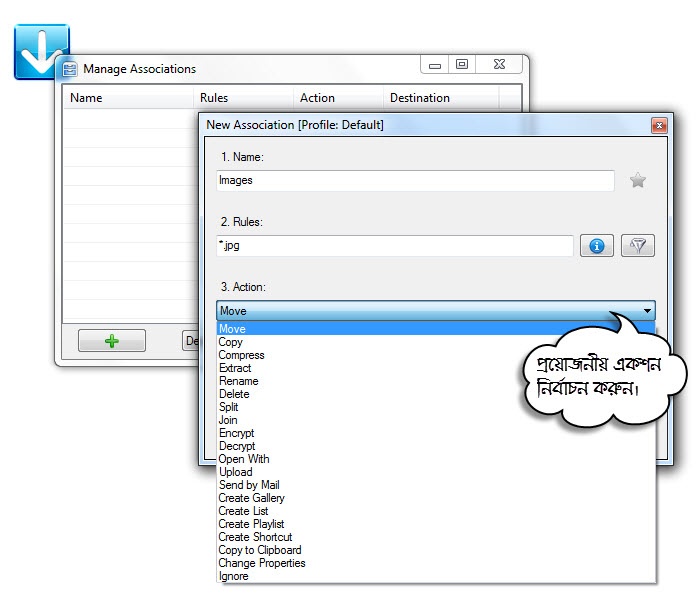
Task: Choose Decrypt from the dropdown list
Action: (436, 445)
